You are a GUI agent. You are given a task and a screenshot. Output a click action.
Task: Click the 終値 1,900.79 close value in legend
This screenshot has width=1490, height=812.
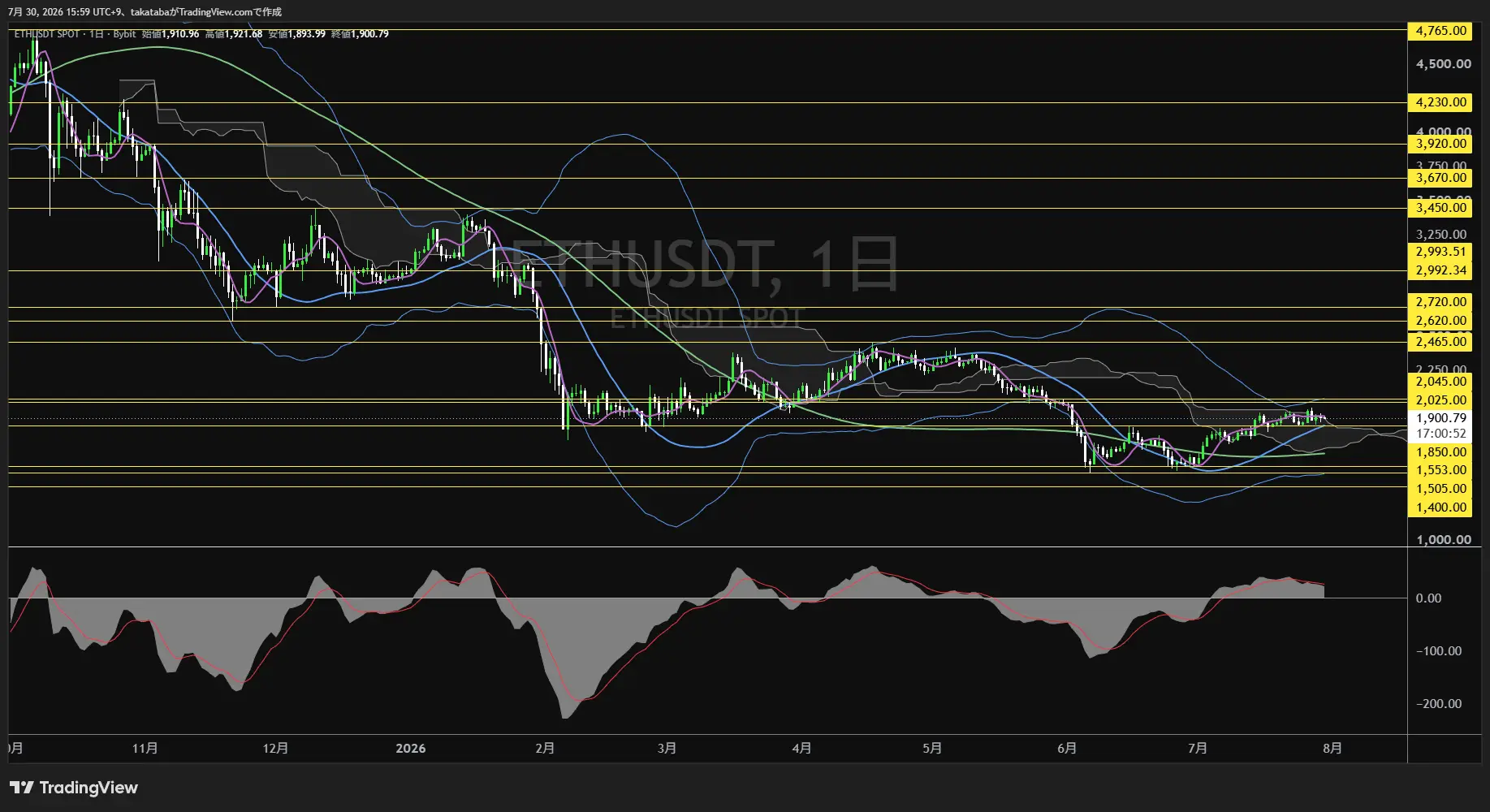pos(360,34)
